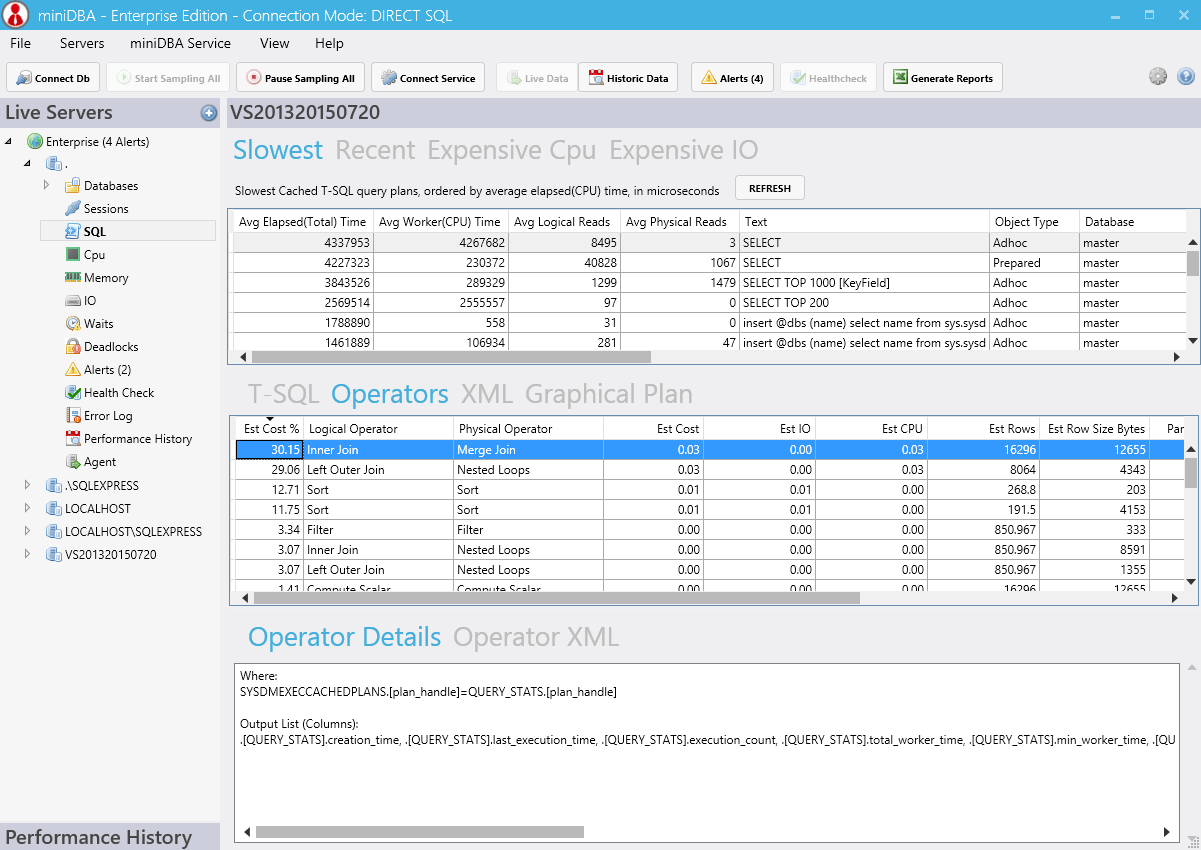Click the Generate Reports button
Image resolution: width=1201 pixels, height=850 pixels.
(x=942, y=77)
